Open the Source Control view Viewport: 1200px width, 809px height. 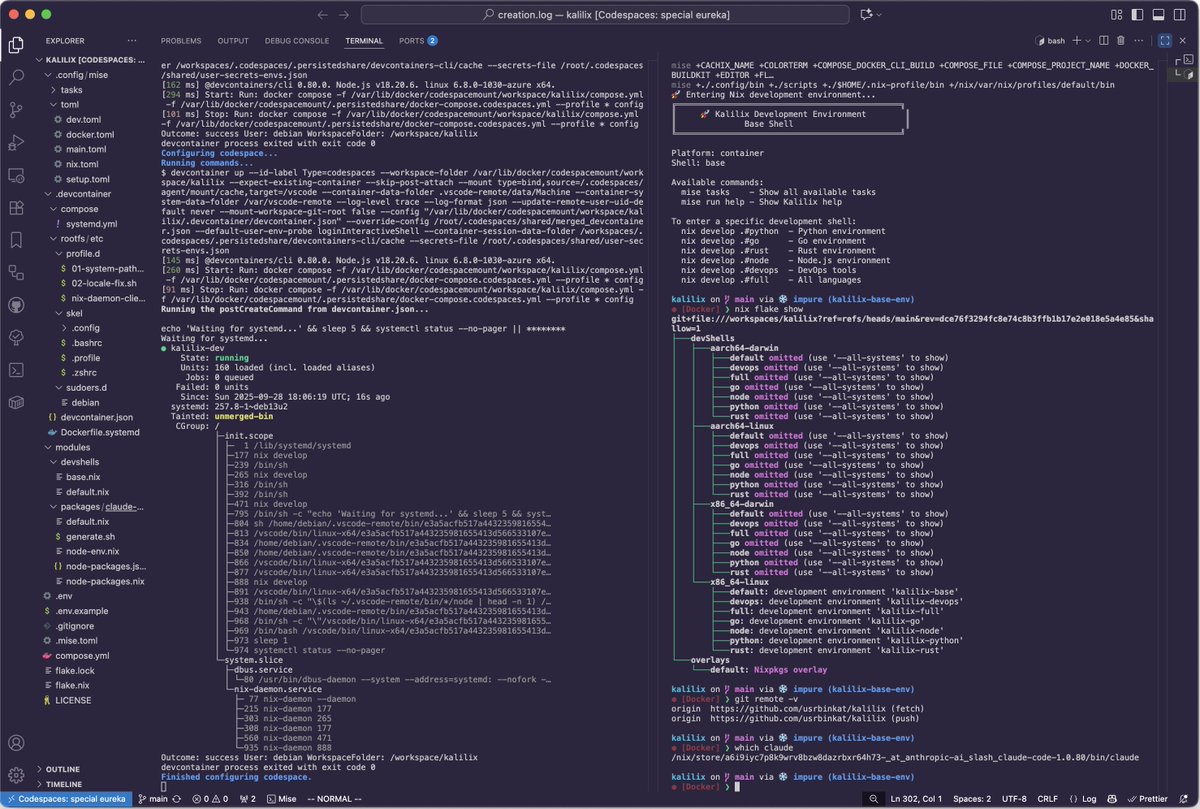(16, 110)
